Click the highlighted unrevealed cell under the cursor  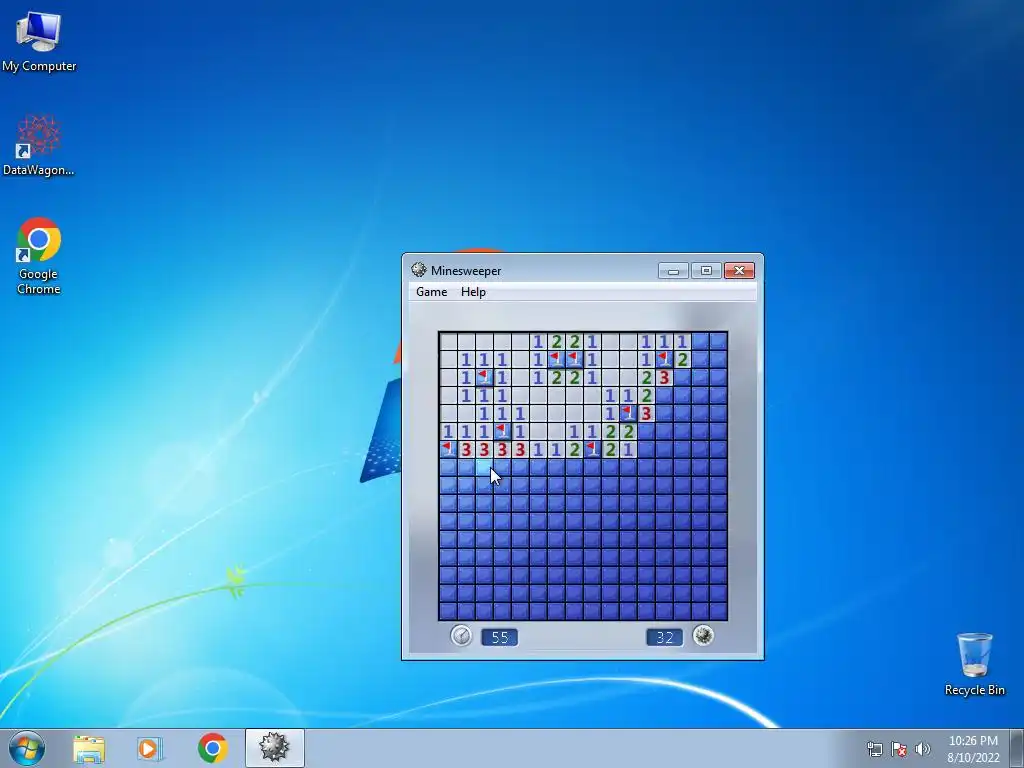click(484, 467)
